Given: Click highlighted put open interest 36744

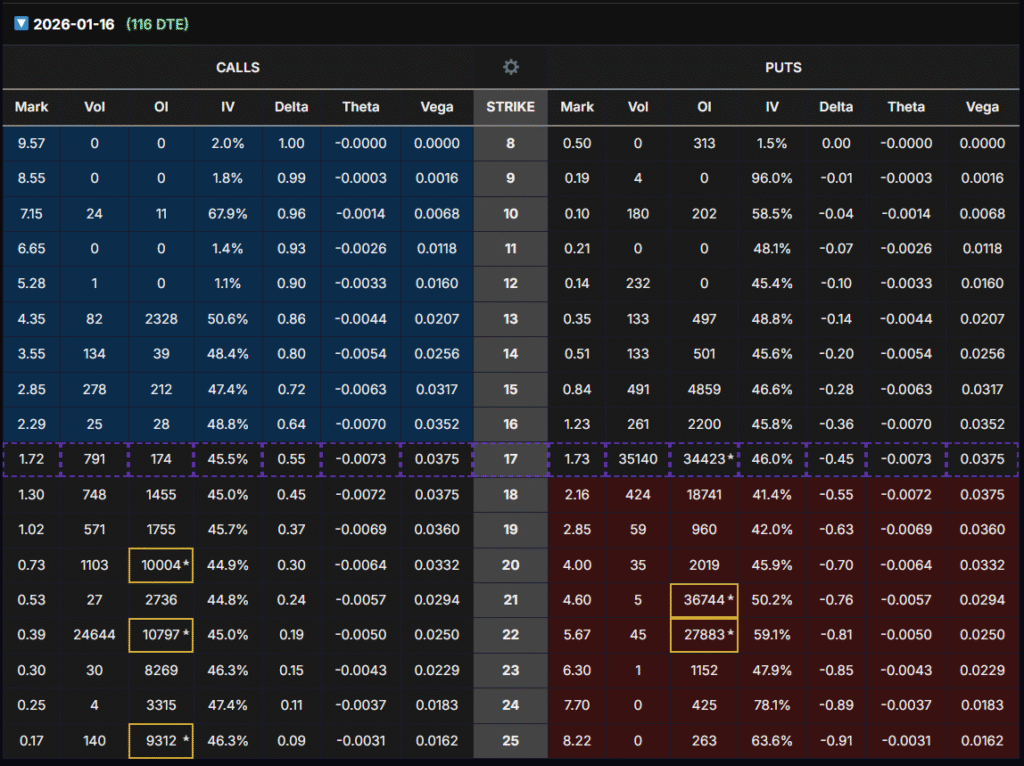Looking at the screenshot, I should pyautogui.click(x=704, y=601).
